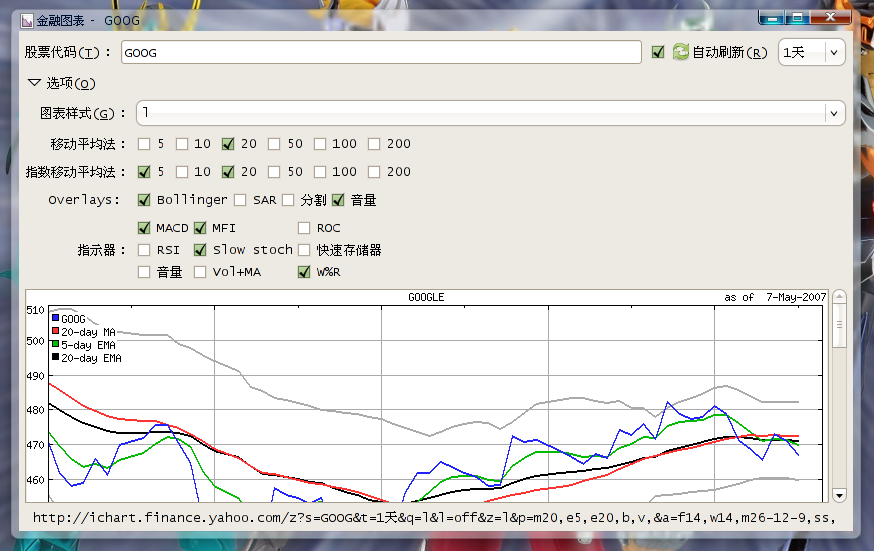The width and height of the screenshot is (874, 551).
Task: Uncheck the Bollinger overlay checkbox
Action: (x=144, y=199)
